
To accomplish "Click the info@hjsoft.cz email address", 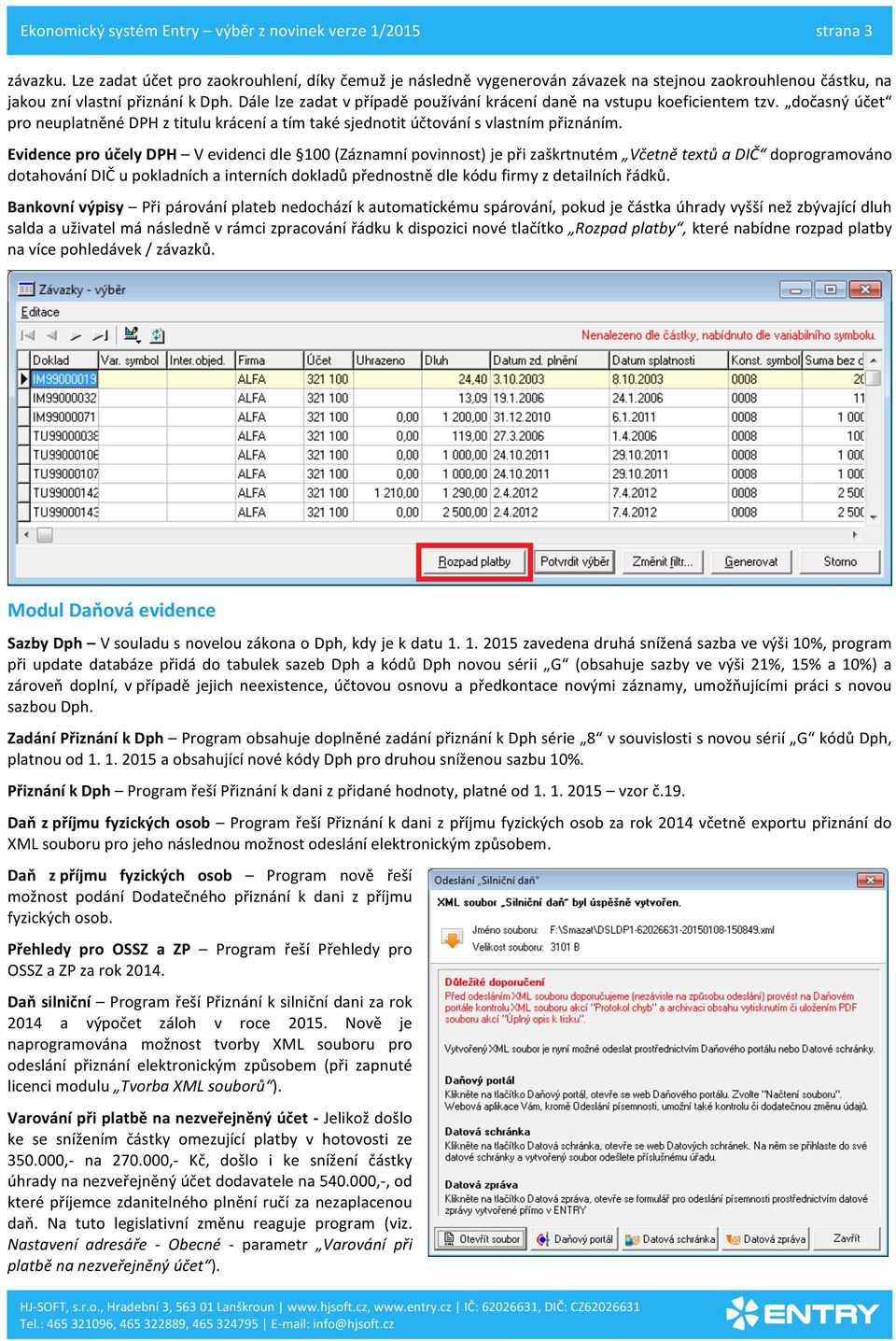I will [353, 1323].
